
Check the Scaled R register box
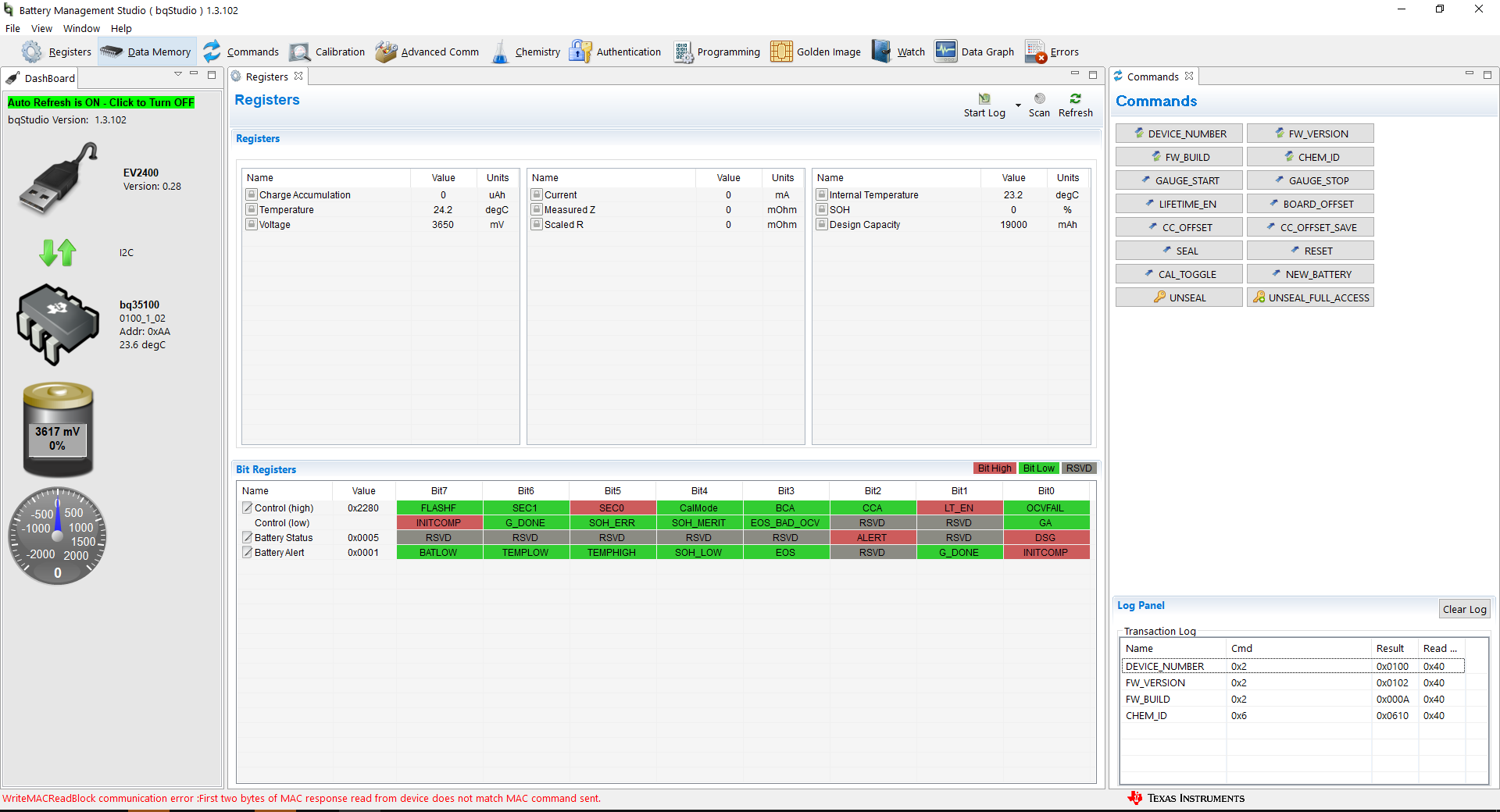tap(537, 224)
